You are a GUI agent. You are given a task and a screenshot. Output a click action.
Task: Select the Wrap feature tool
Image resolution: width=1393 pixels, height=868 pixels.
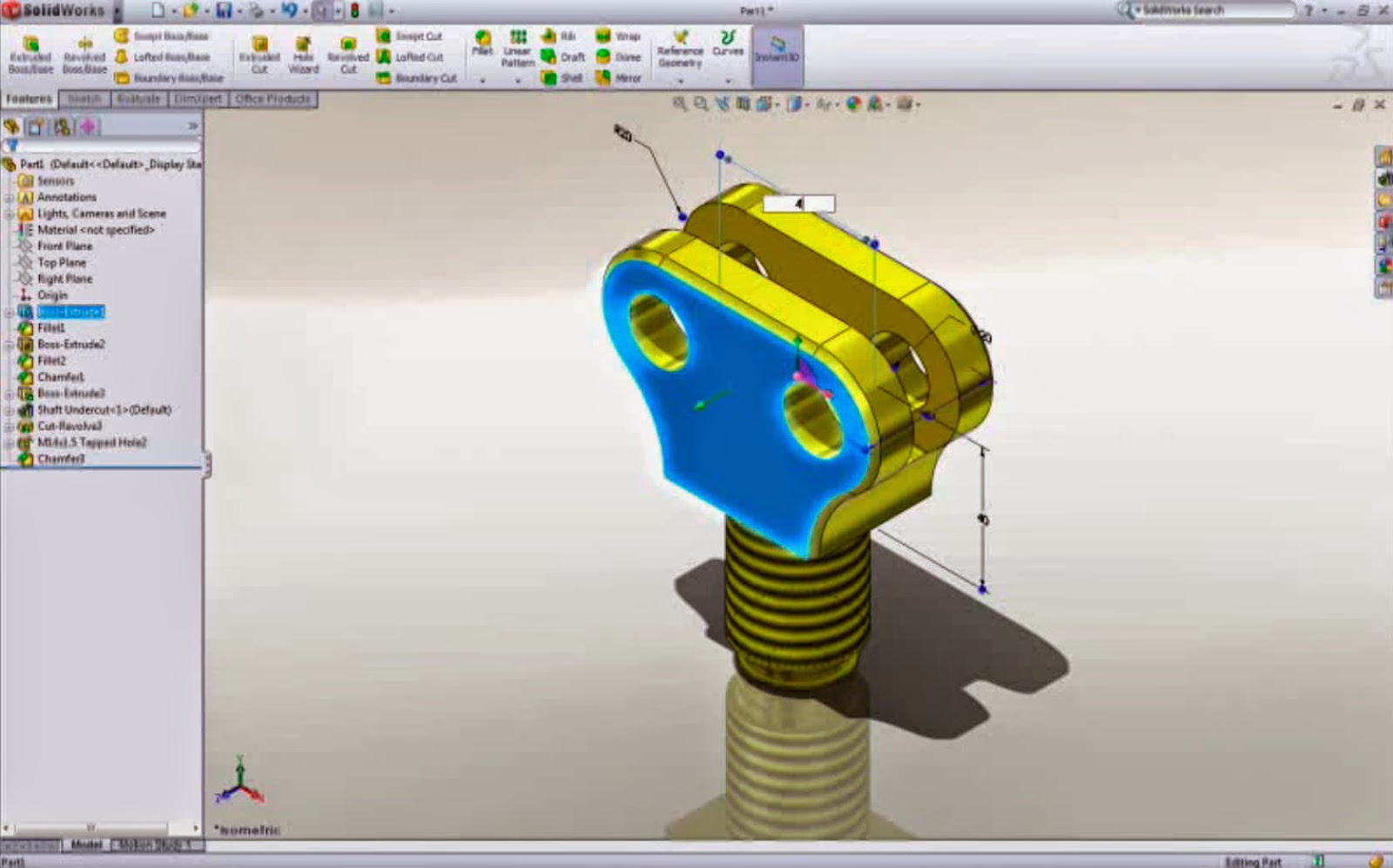point(618,36)
